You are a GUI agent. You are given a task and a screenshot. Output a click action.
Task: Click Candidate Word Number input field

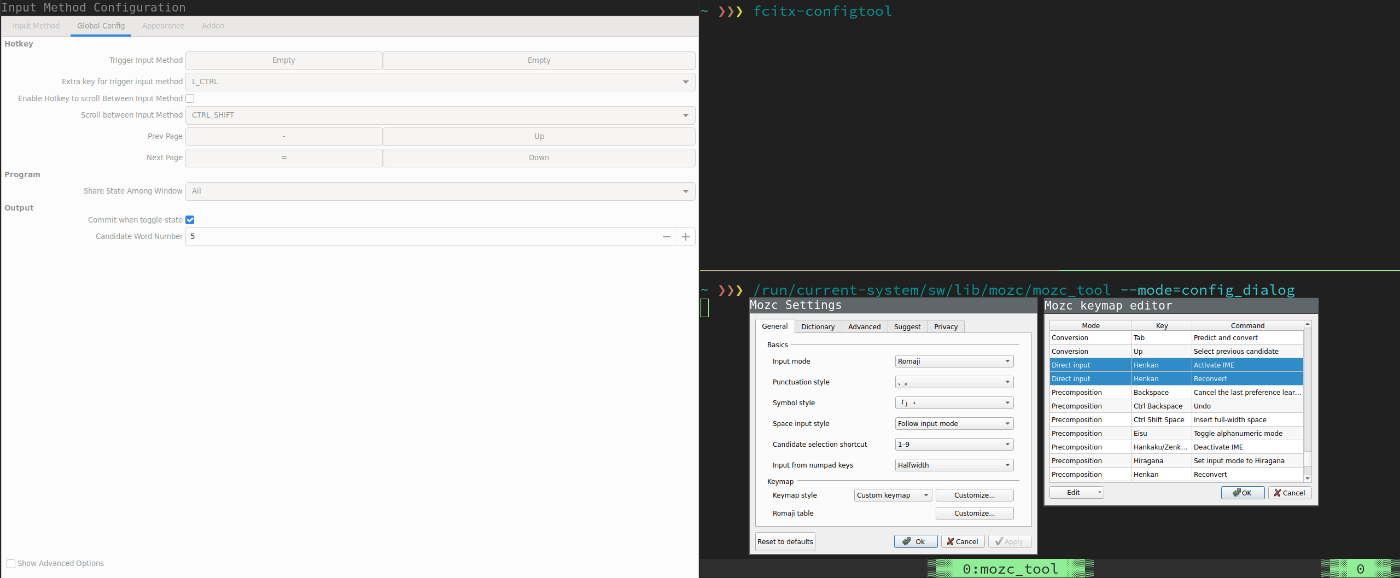pos(421,237)
